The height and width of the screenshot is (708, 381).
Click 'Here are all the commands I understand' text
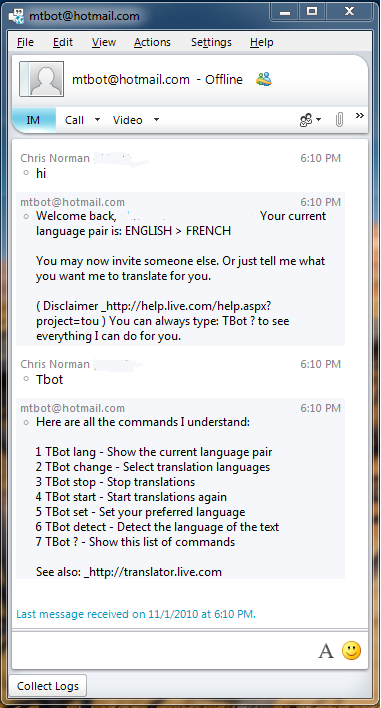coord(143,422)
